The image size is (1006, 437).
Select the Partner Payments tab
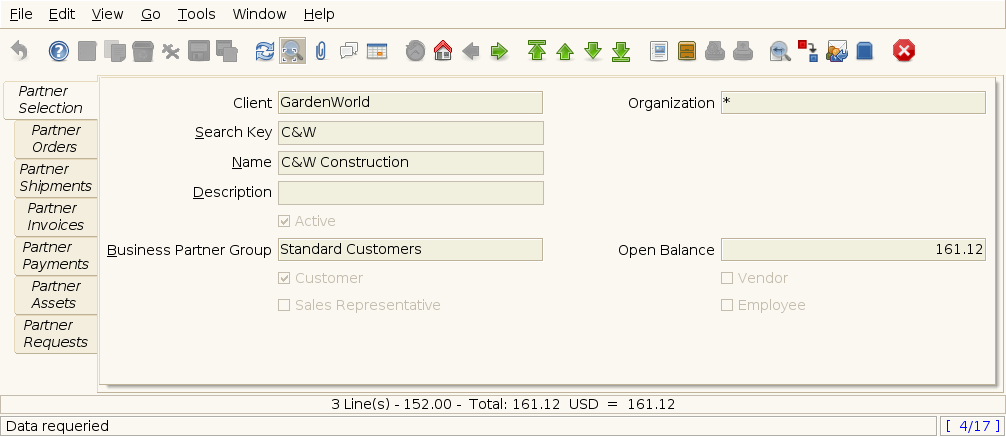click(x=56, y=256)
